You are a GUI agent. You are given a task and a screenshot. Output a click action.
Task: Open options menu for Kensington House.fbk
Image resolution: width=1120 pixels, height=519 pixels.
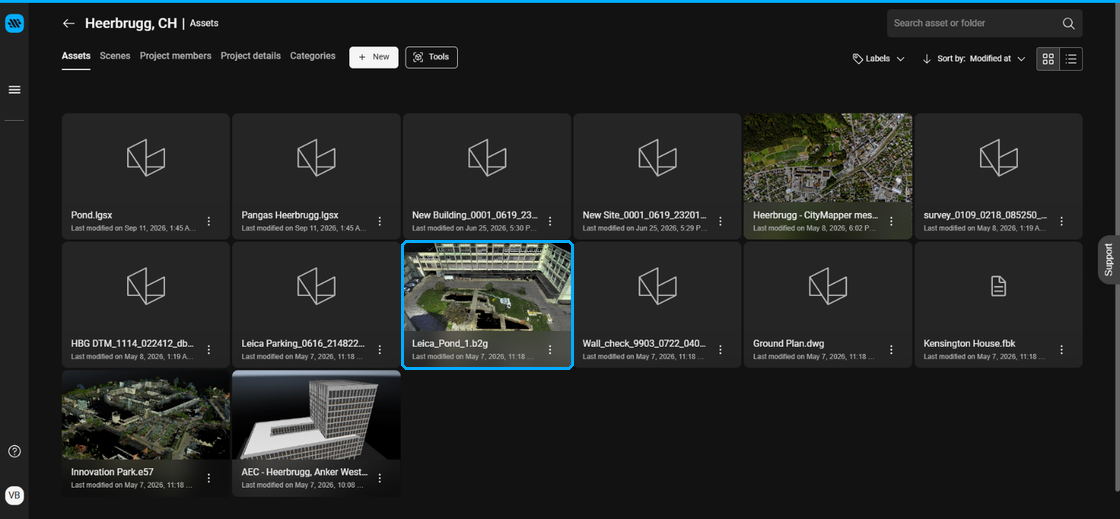point(1061,350)
